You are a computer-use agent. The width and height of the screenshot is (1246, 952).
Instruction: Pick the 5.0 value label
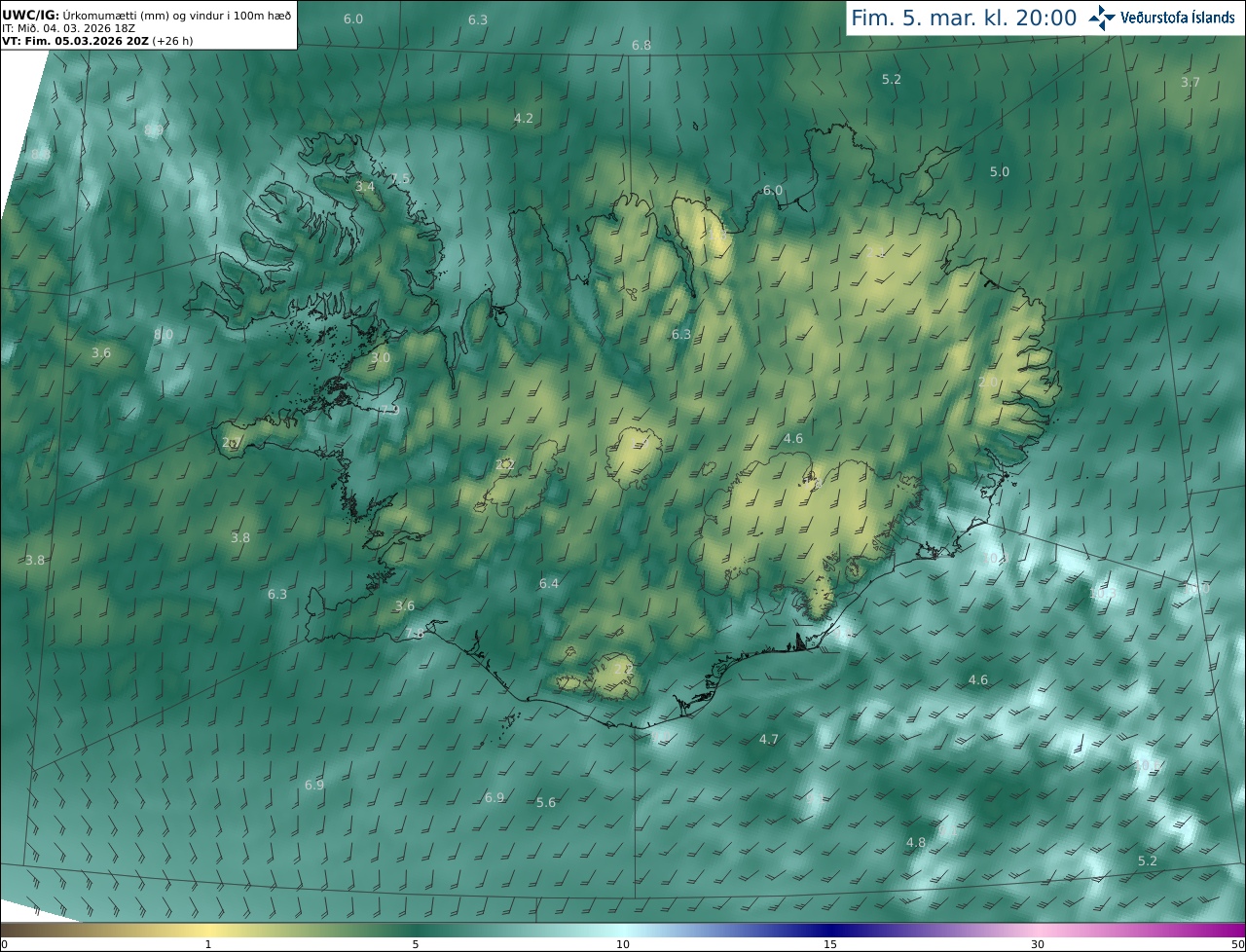point(1000,171)
